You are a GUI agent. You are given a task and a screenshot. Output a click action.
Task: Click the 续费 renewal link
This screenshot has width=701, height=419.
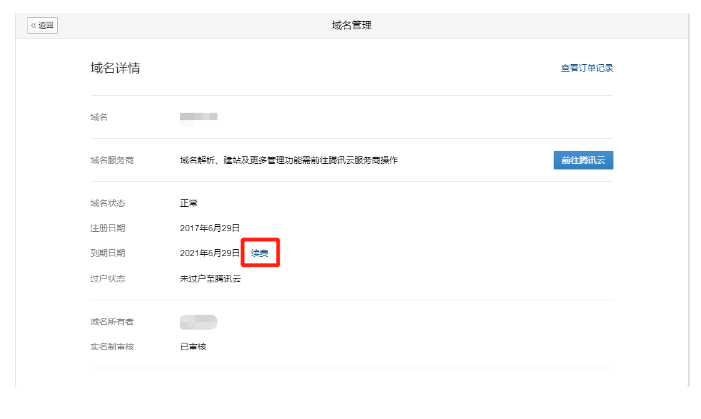(x=259, y=253)
